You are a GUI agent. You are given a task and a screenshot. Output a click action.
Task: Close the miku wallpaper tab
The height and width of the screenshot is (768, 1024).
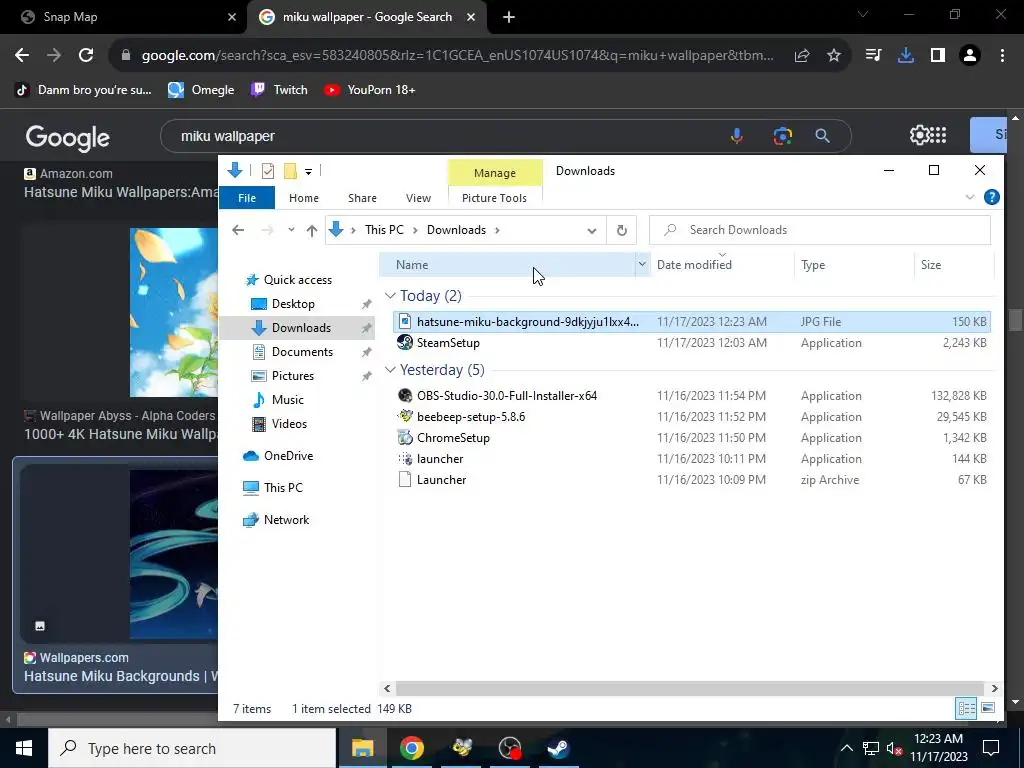coord(471,17)
